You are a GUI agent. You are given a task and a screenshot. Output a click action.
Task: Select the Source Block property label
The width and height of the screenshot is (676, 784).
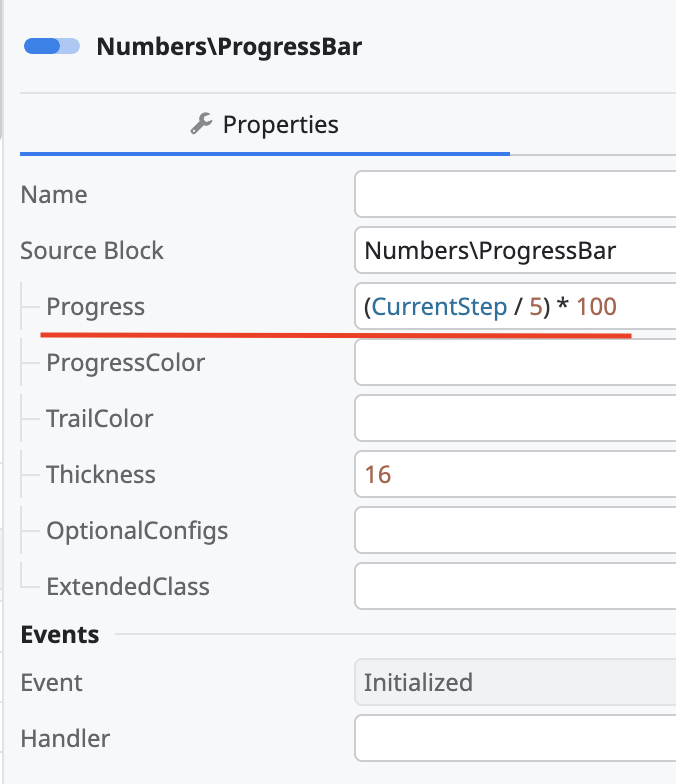point(92,250)
